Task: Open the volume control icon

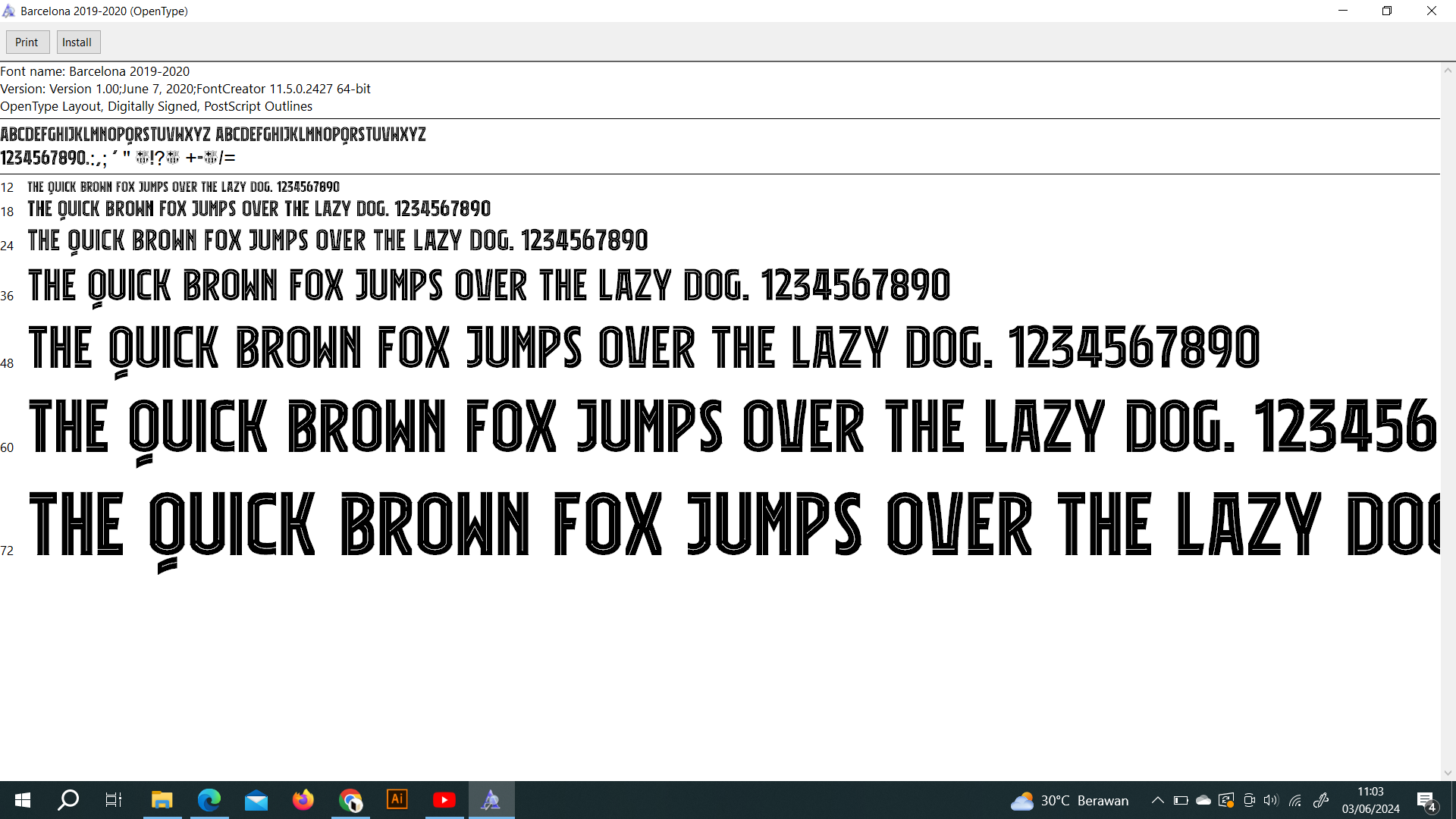Action: (x=1272, y=800)
